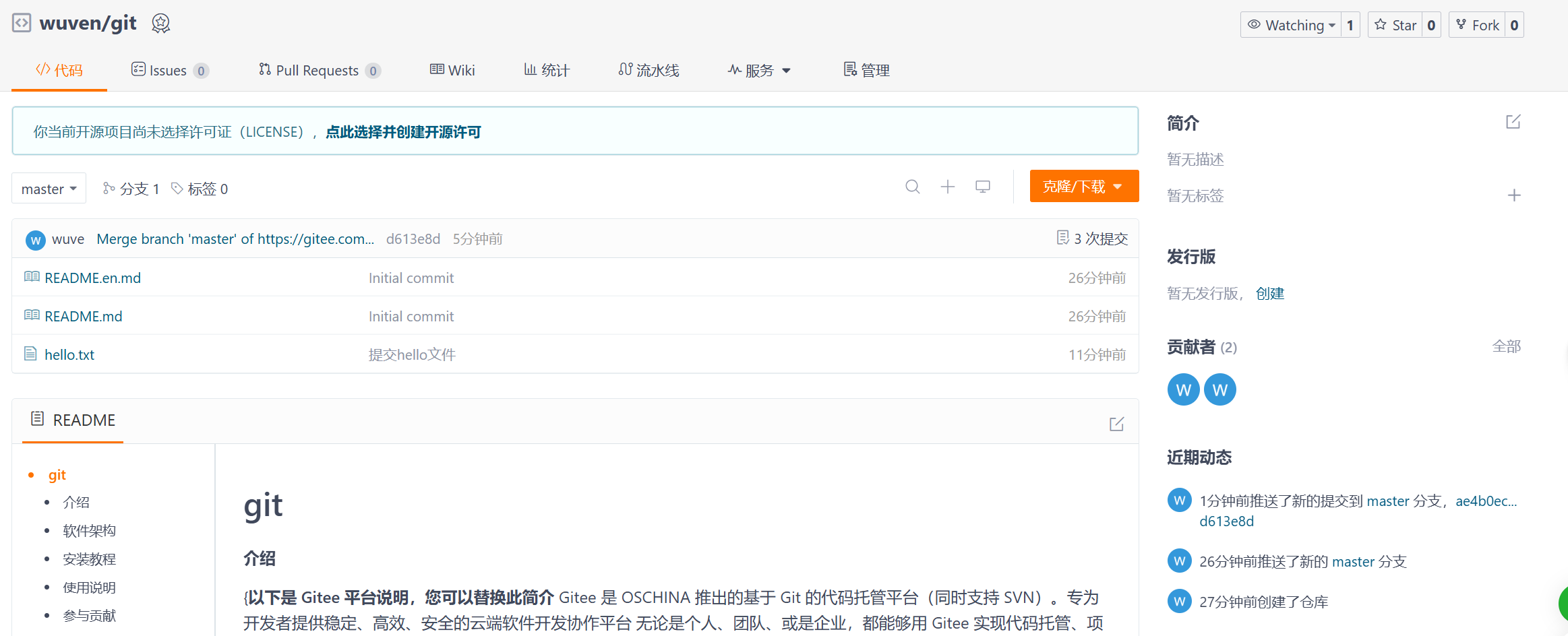Click the Watching count number
Image resolution: width=1568 pixels, height=636 pixels.
pos(1350,25)
